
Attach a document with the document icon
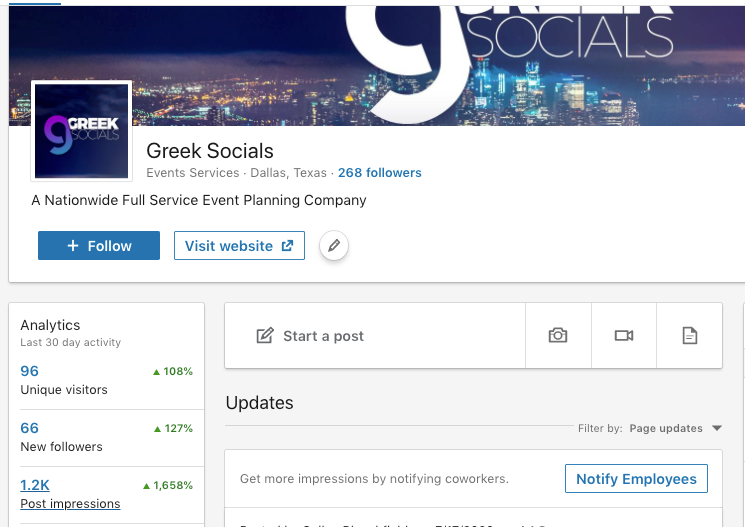689,336
